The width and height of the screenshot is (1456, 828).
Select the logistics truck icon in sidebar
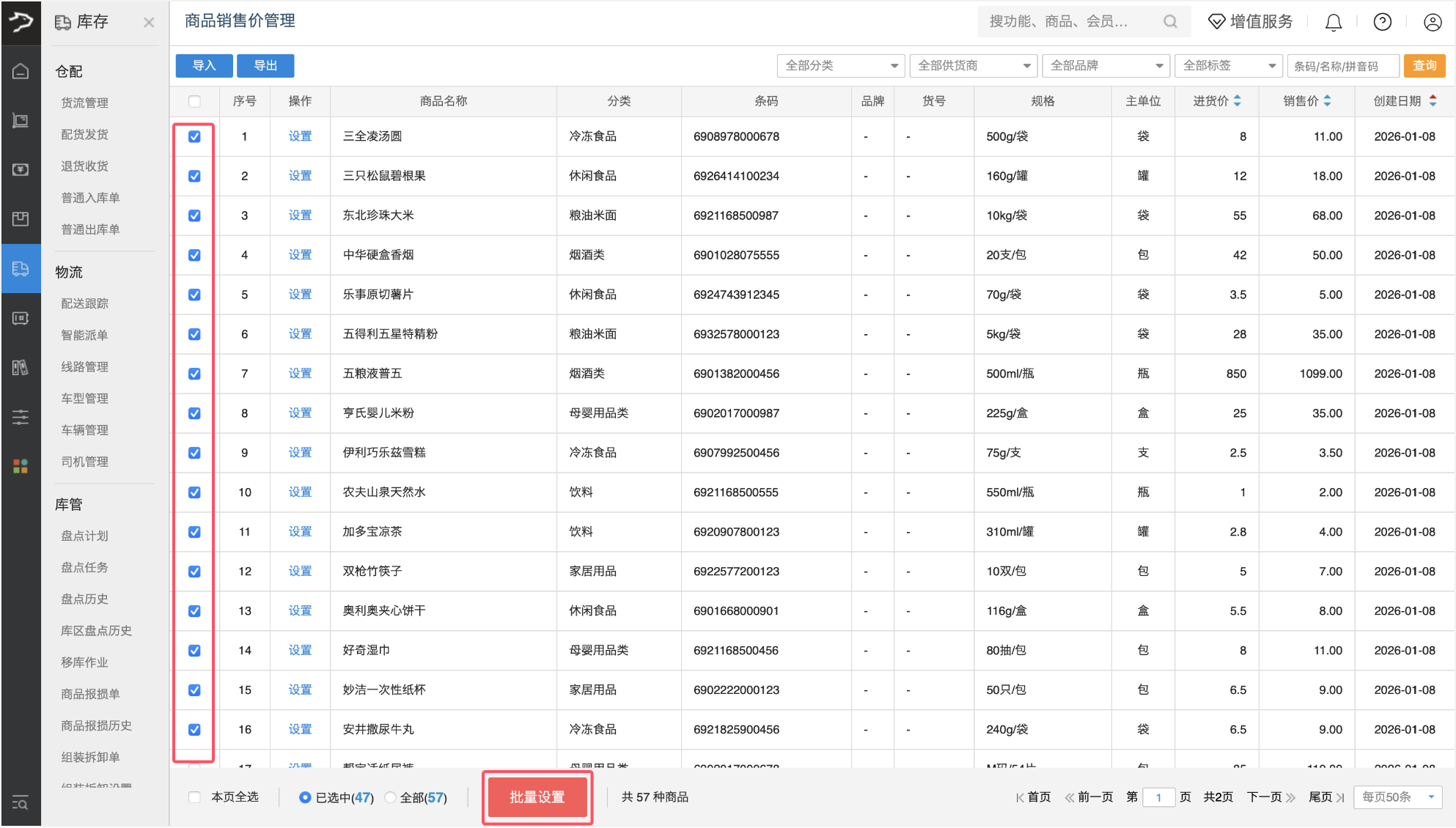tap(21, 268)
